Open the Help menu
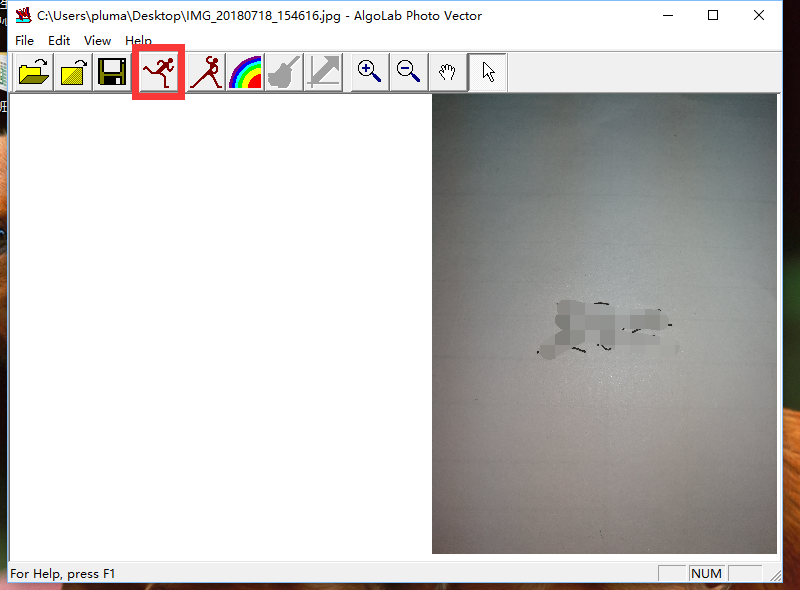Viewport: 800px width, 590px height. [x=138, y=41]
